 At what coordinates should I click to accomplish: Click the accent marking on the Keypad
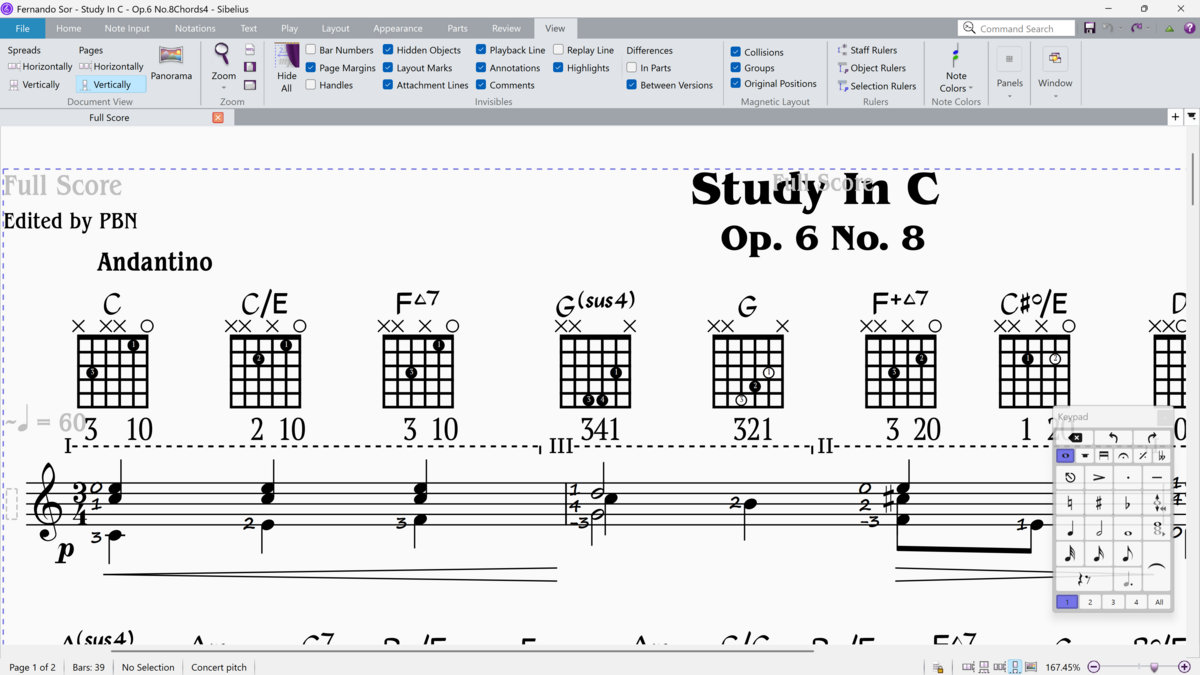(x=1098, y=478)
